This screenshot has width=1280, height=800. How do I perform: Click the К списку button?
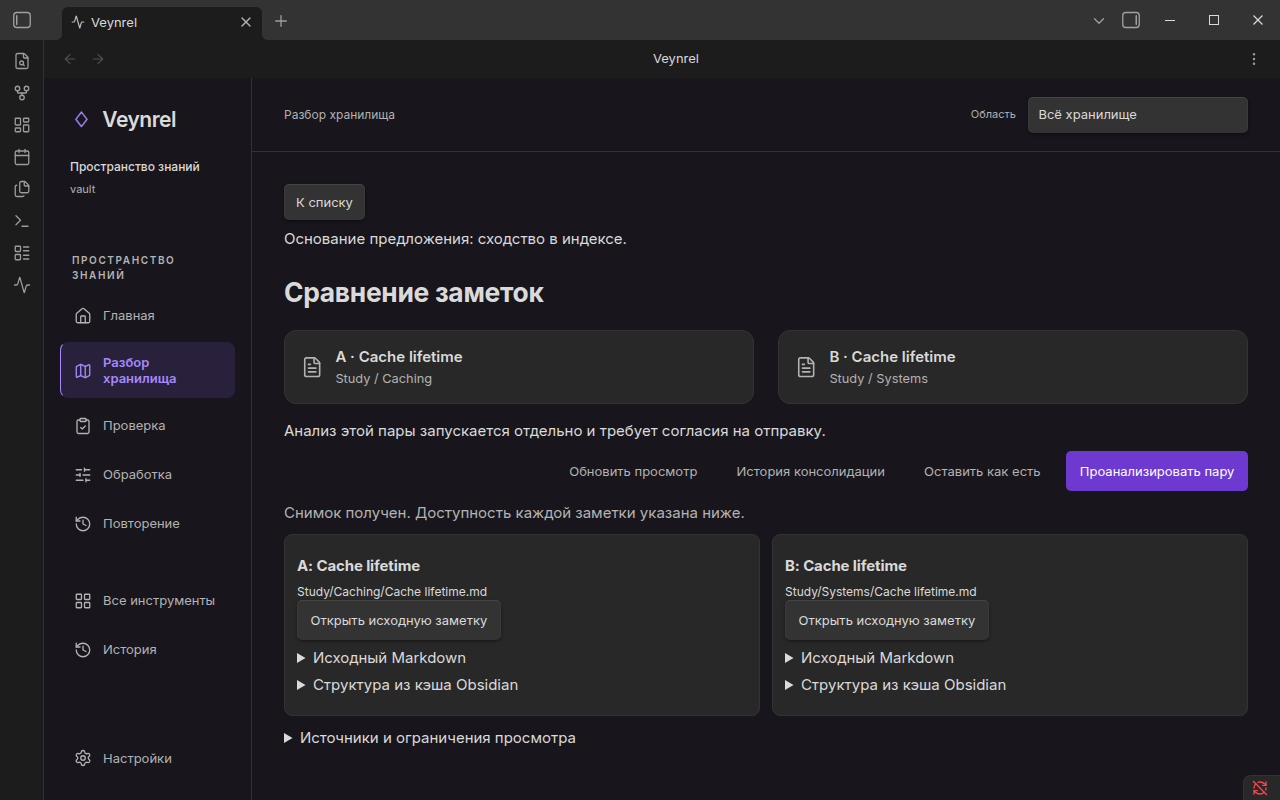[x=325, y=202]
